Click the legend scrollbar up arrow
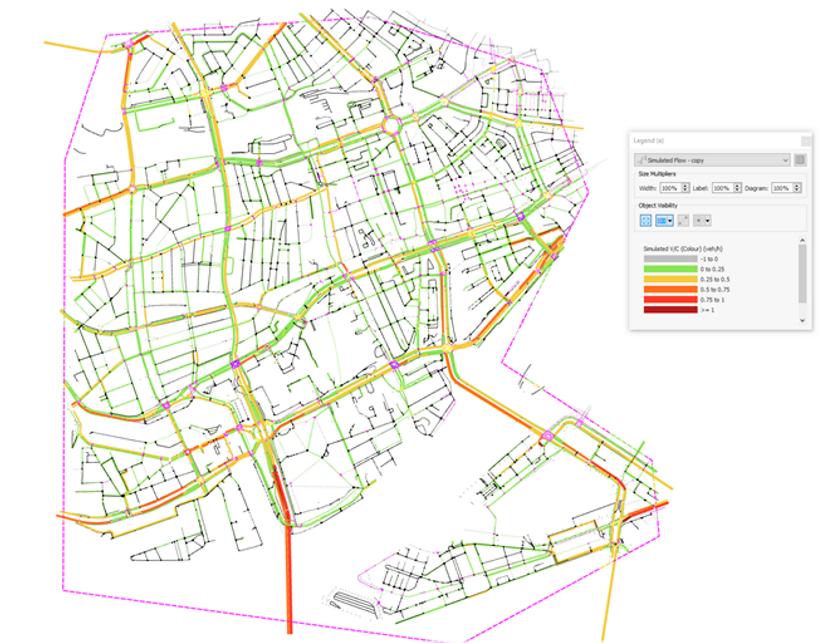The image size is (825, 643). click(802, 240)
